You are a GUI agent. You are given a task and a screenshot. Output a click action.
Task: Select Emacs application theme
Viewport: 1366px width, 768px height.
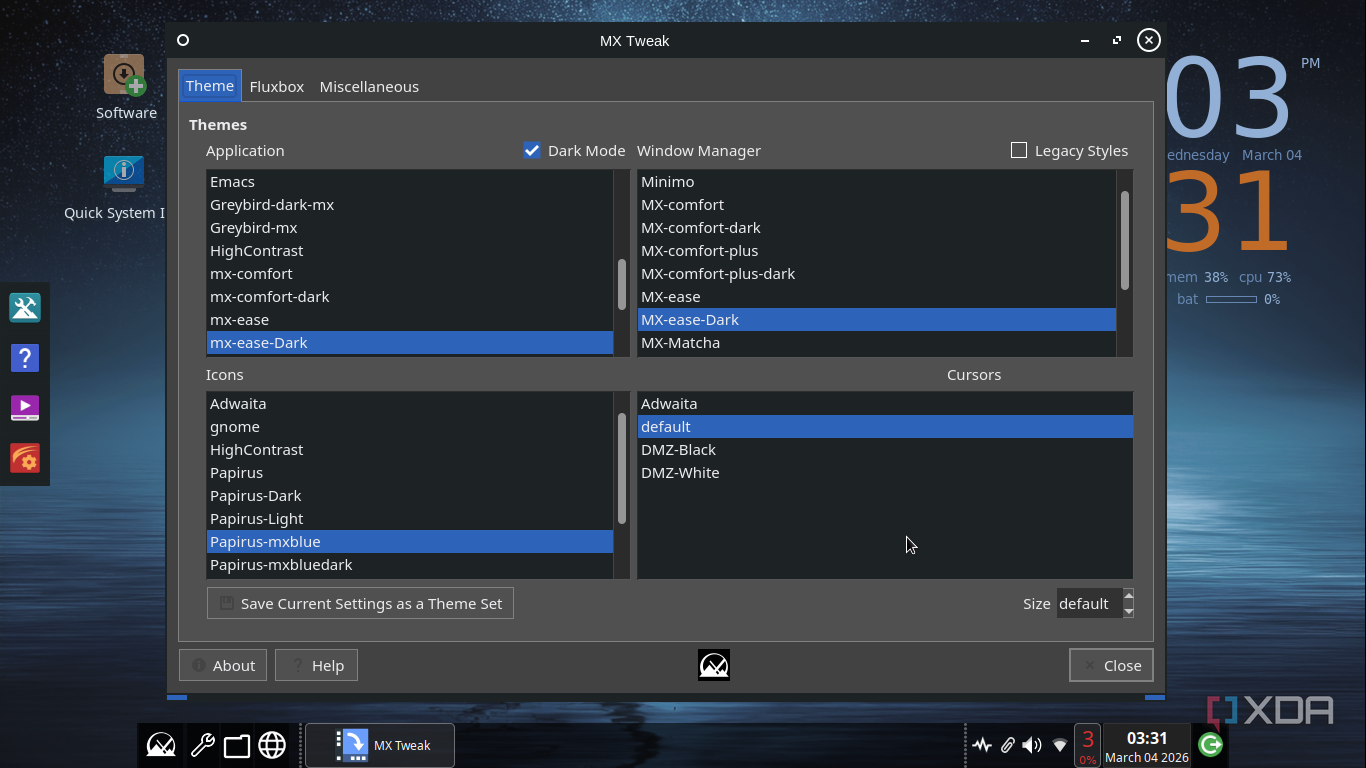coord(410,182)
